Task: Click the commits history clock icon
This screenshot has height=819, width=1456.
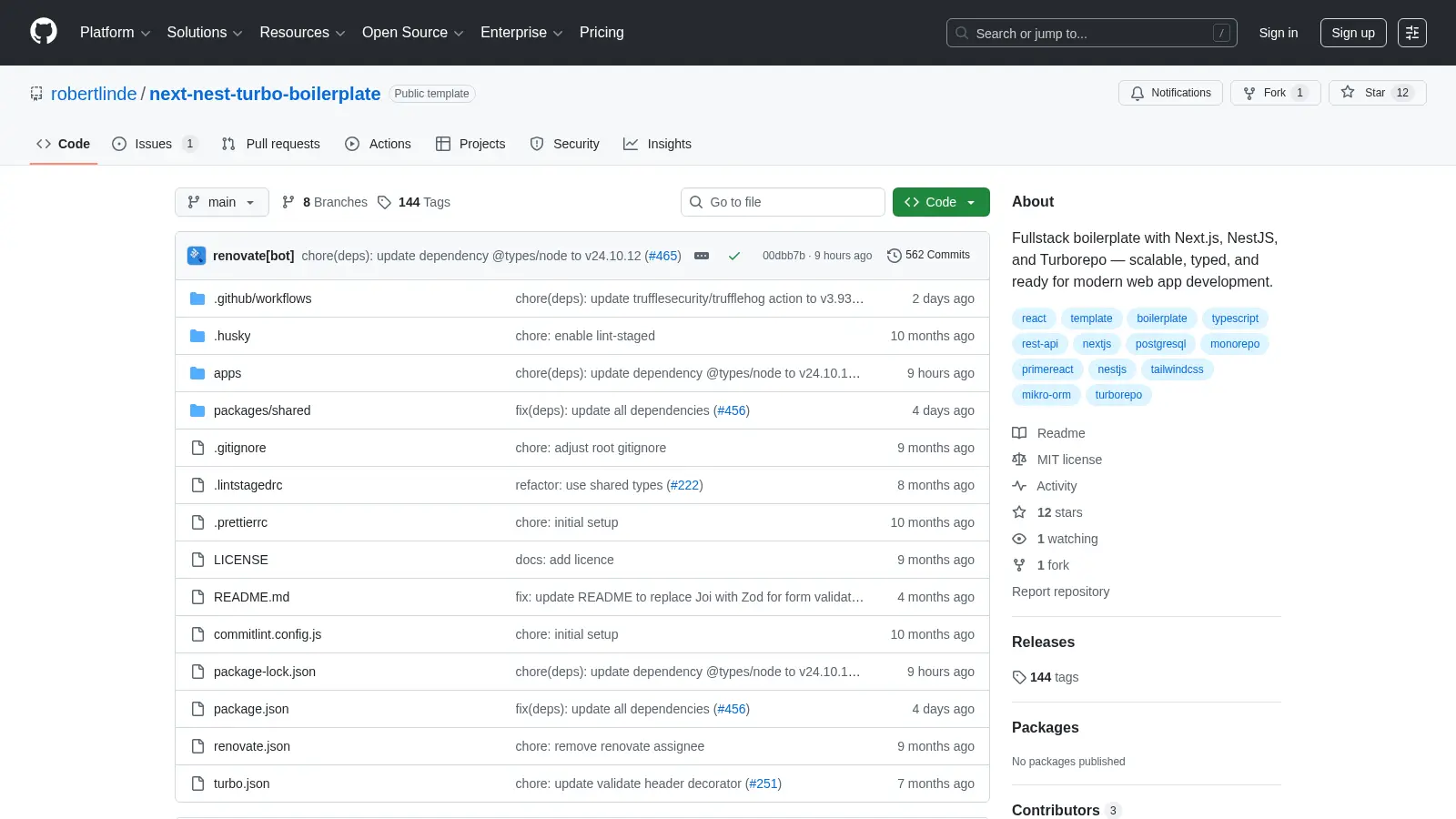Action: [x=894, y=256]
